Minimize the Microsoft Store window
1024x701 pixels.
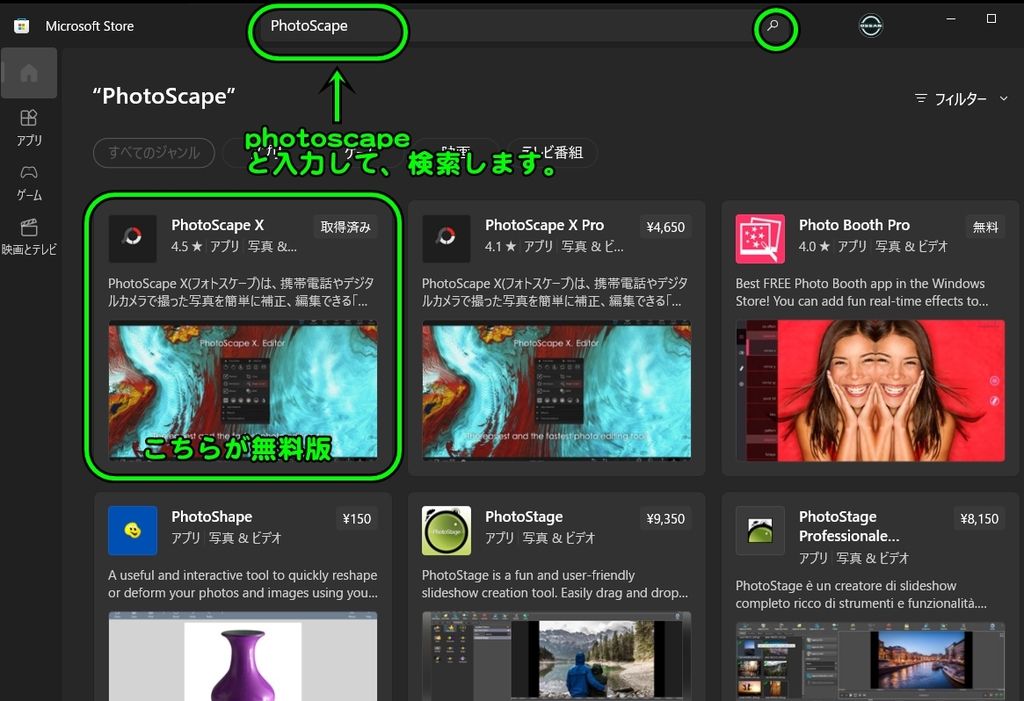[x=951, y=19]
